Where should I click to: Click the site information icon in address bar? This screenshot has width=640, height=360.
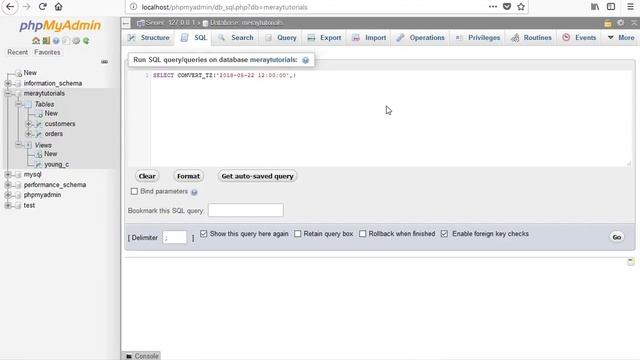133,7
